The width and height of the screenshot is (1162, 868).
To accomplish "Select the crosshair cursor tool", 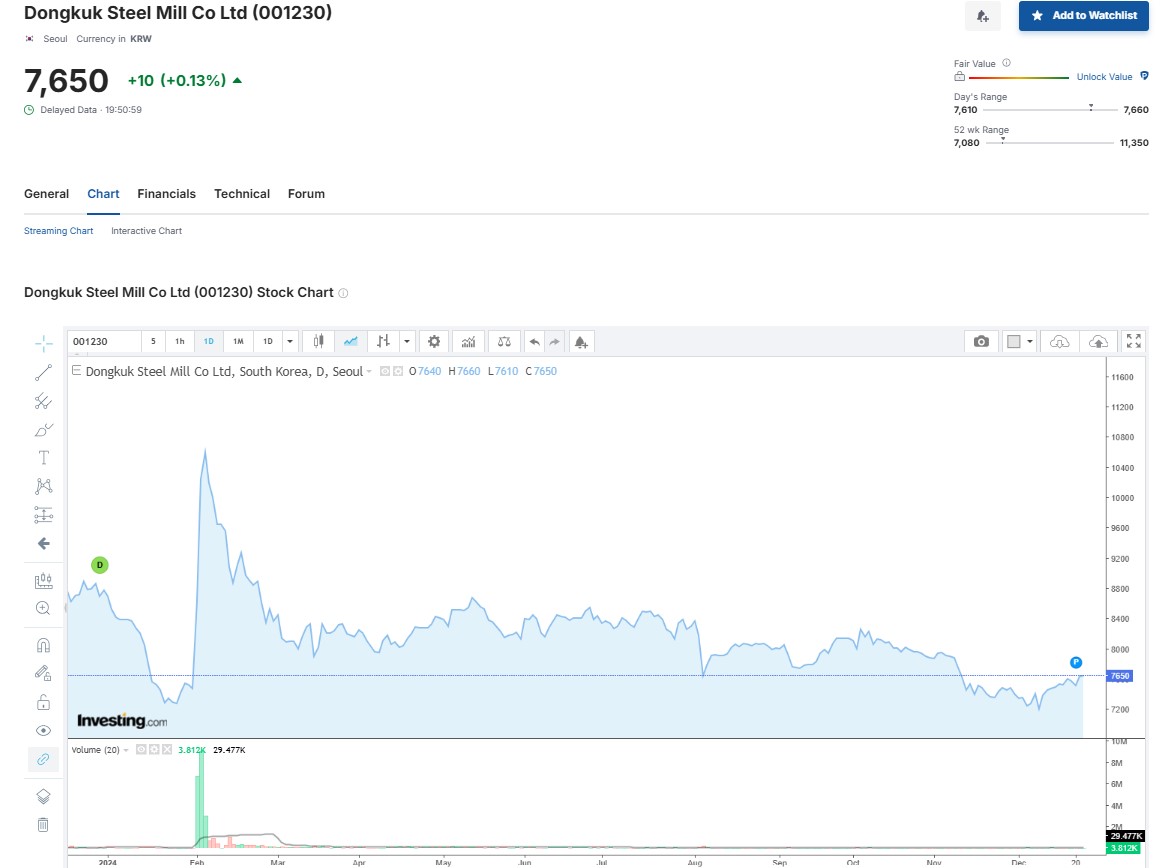I will (x=43, y=342).
